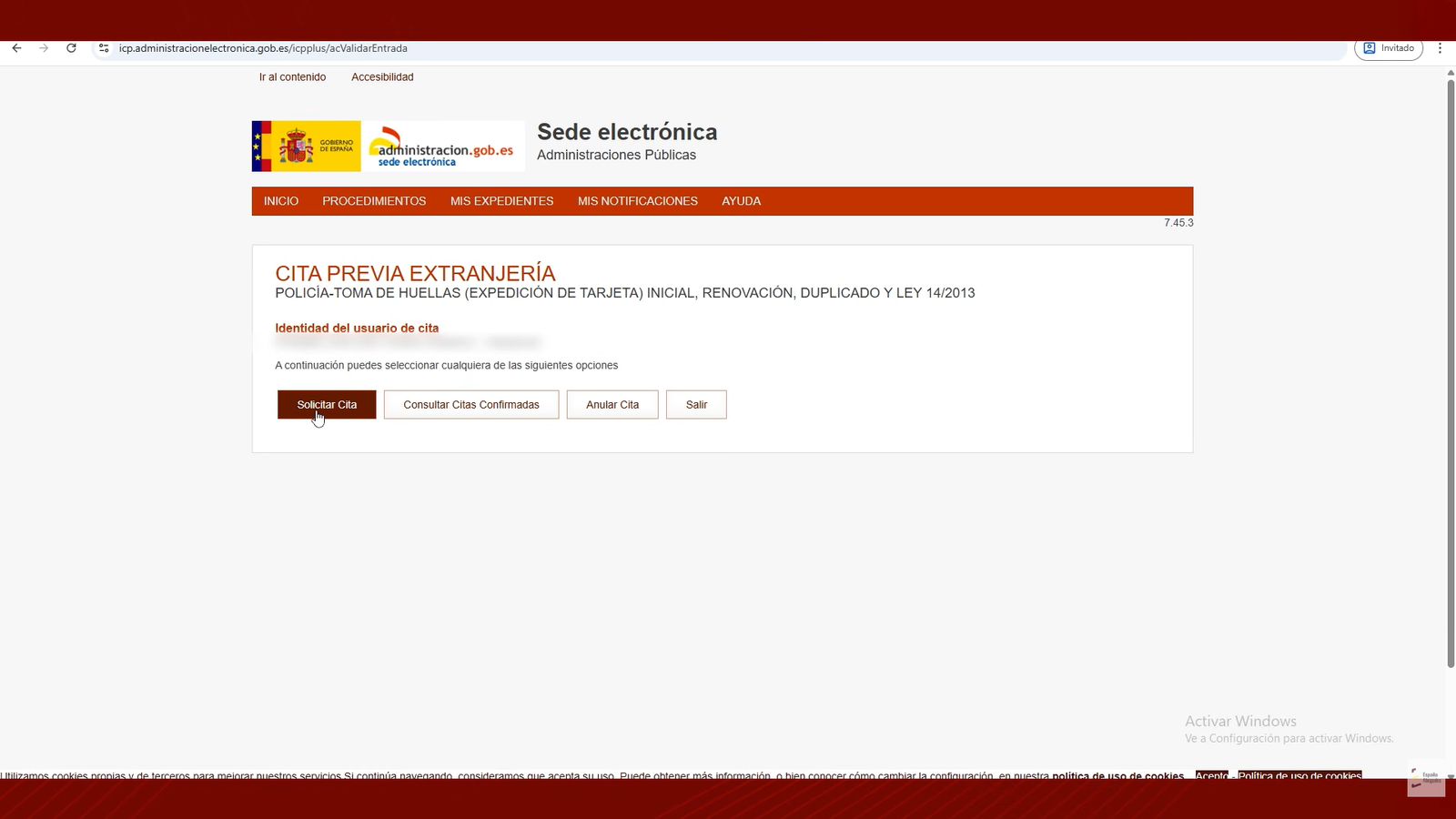Open the MIS NOTIFICACIONES menu item
1456x819 pixels.
pos(638,201)
